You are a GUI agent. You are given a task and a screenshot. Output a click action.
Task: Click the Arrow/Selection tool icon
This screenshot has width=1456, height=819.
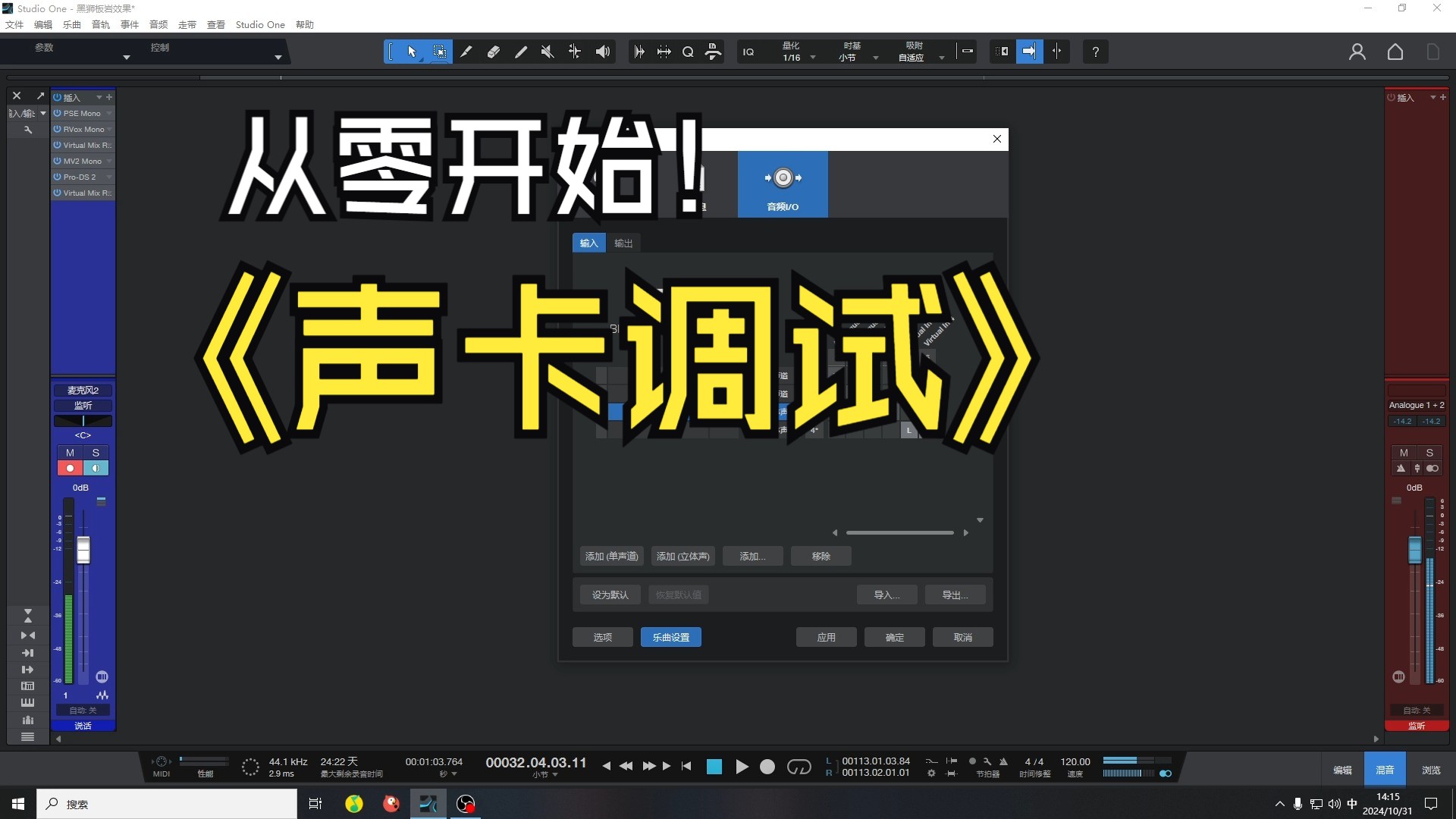pyautogui.click(x=411, y=51)
